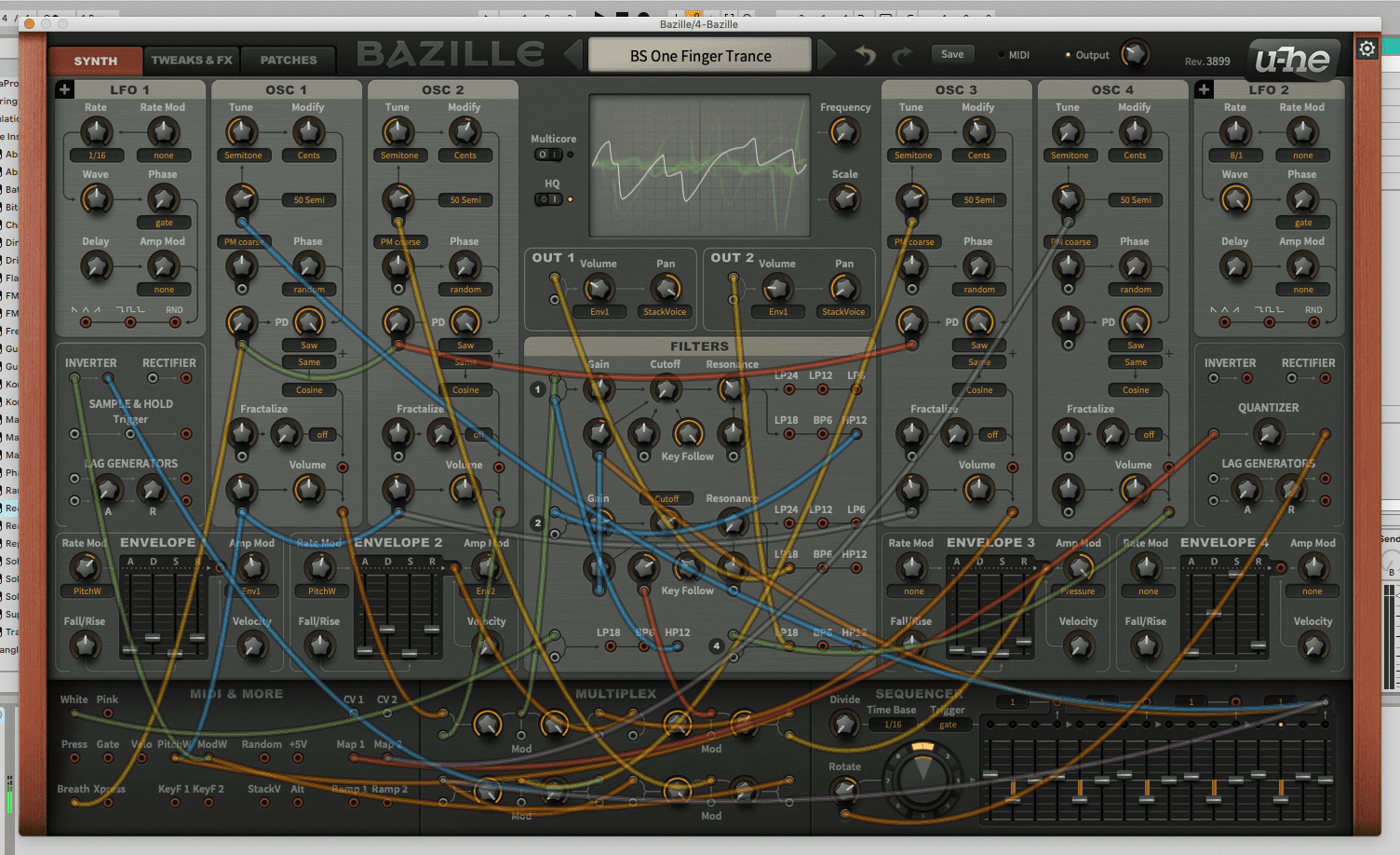The image size is (1400, 855).
Task: Open Sequencer Trigger gate selector
Action: coord(948,725)
